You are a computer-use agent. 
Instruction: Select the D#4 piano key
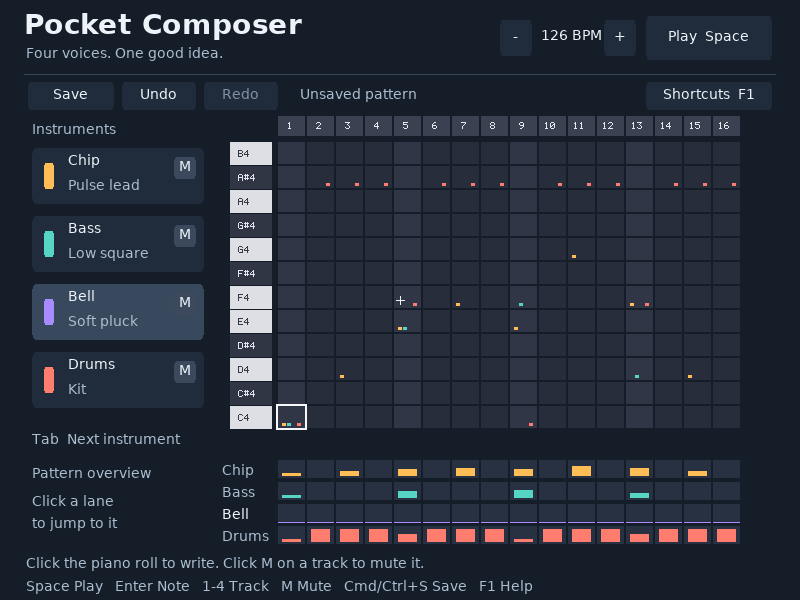(251, 345)
